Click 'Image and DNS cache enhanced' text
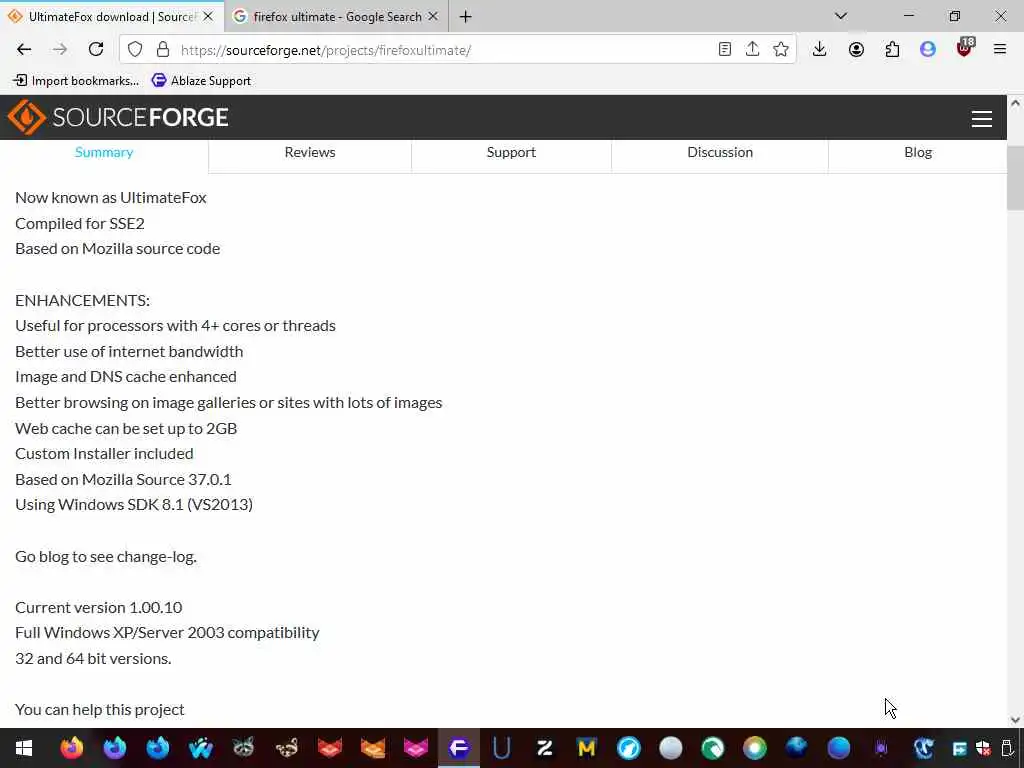This screenshot has height=768, width=1024. click(x=126, y=377)
